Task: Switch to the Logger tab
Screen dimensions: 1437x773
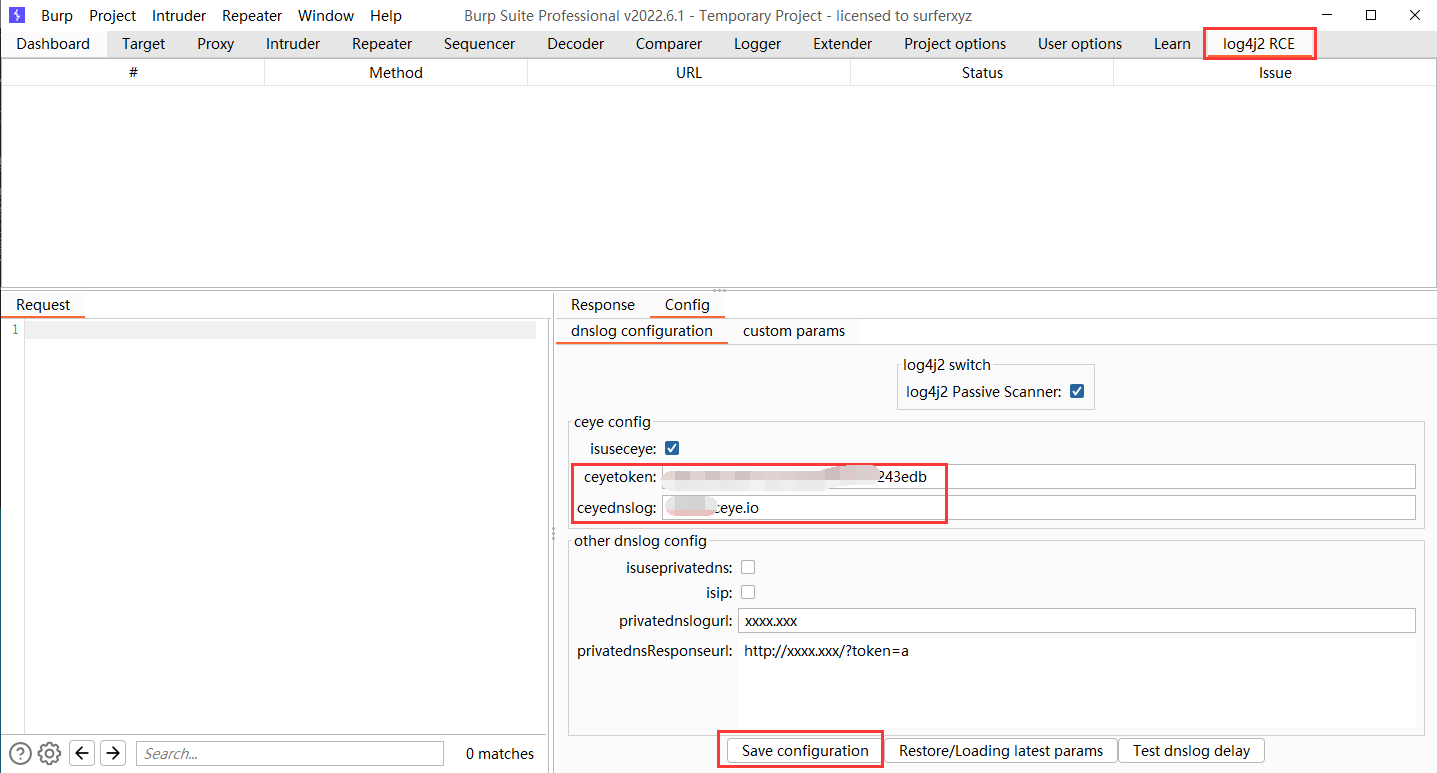Action: (758, 44)
